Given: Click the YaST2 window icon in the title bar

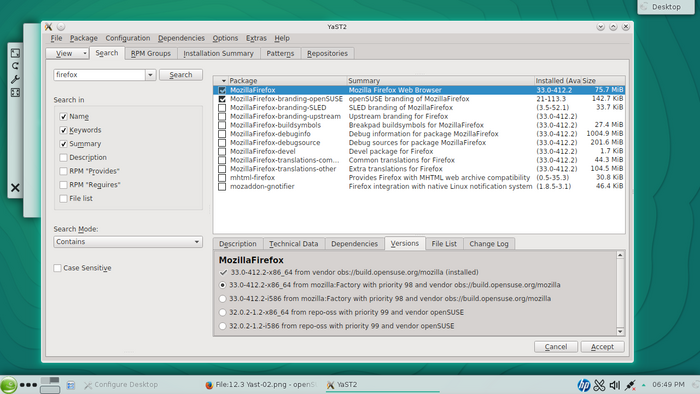Looking at the screenshot, I should point(48,27).
